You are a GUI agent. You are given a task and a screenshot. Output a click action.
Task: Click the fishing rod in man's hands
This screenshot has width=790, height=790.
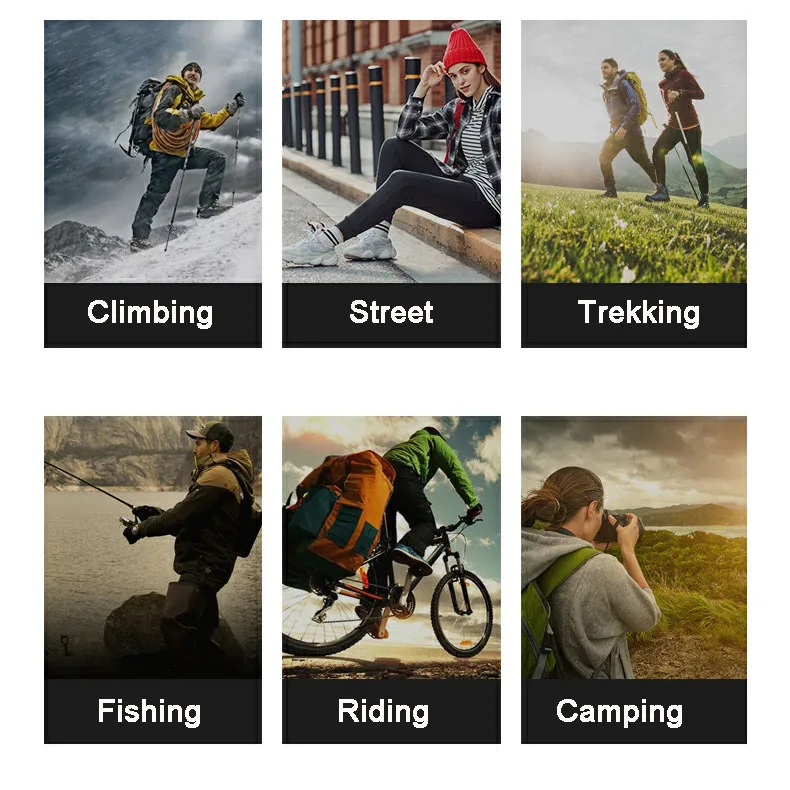(x=91, y=485)
